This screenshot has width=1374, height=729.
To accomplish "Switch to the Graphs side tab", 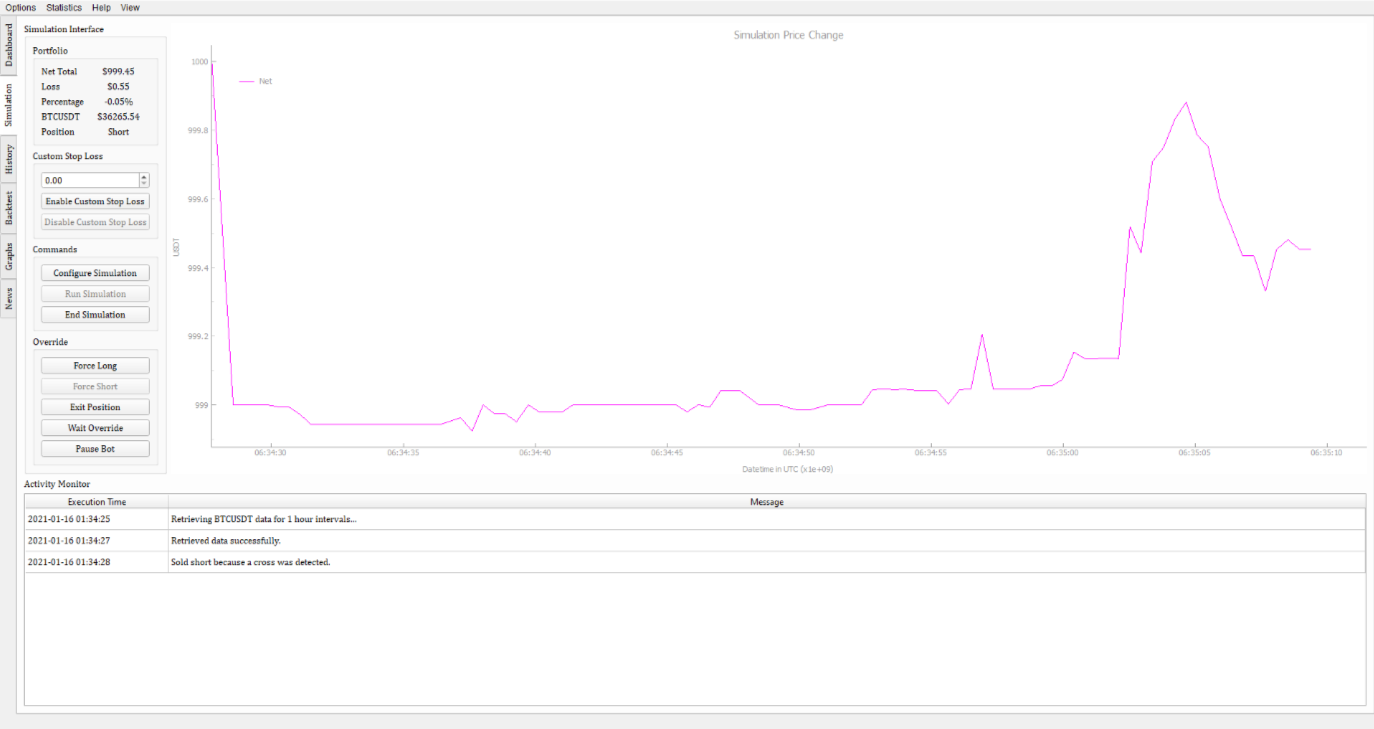I will coord(9,256).
